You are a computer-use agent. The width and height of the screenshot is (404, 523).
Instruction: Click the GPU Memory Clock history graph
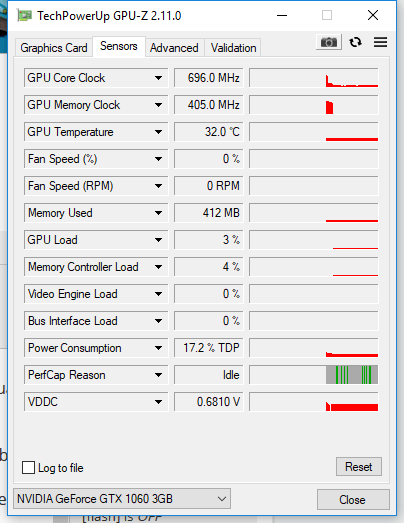click(314, 105)
